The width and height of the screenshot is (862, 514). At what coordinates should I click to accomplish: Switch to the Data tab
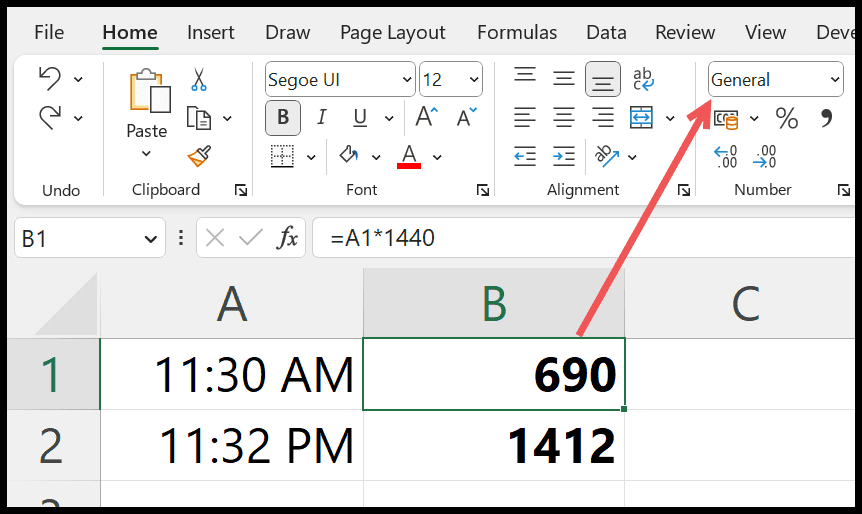pos(606,32)
